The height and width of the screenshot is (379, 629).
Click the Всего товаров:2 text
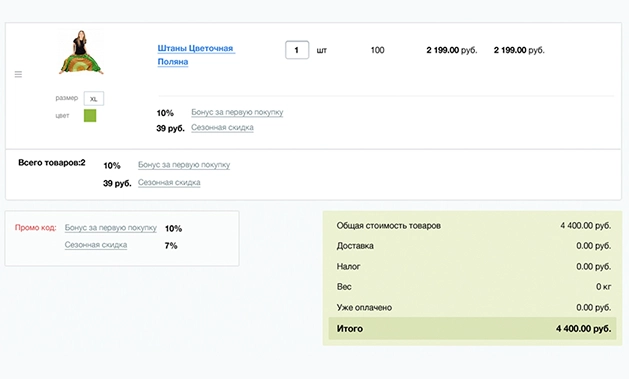[52, 163]
